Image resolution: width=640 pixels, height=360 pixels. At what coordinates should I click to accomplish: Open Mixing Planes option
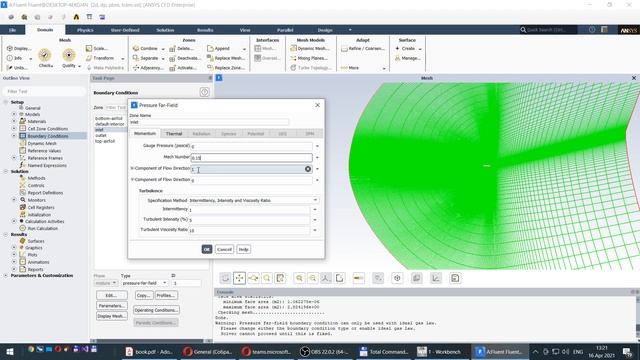[x=310, y=58]
